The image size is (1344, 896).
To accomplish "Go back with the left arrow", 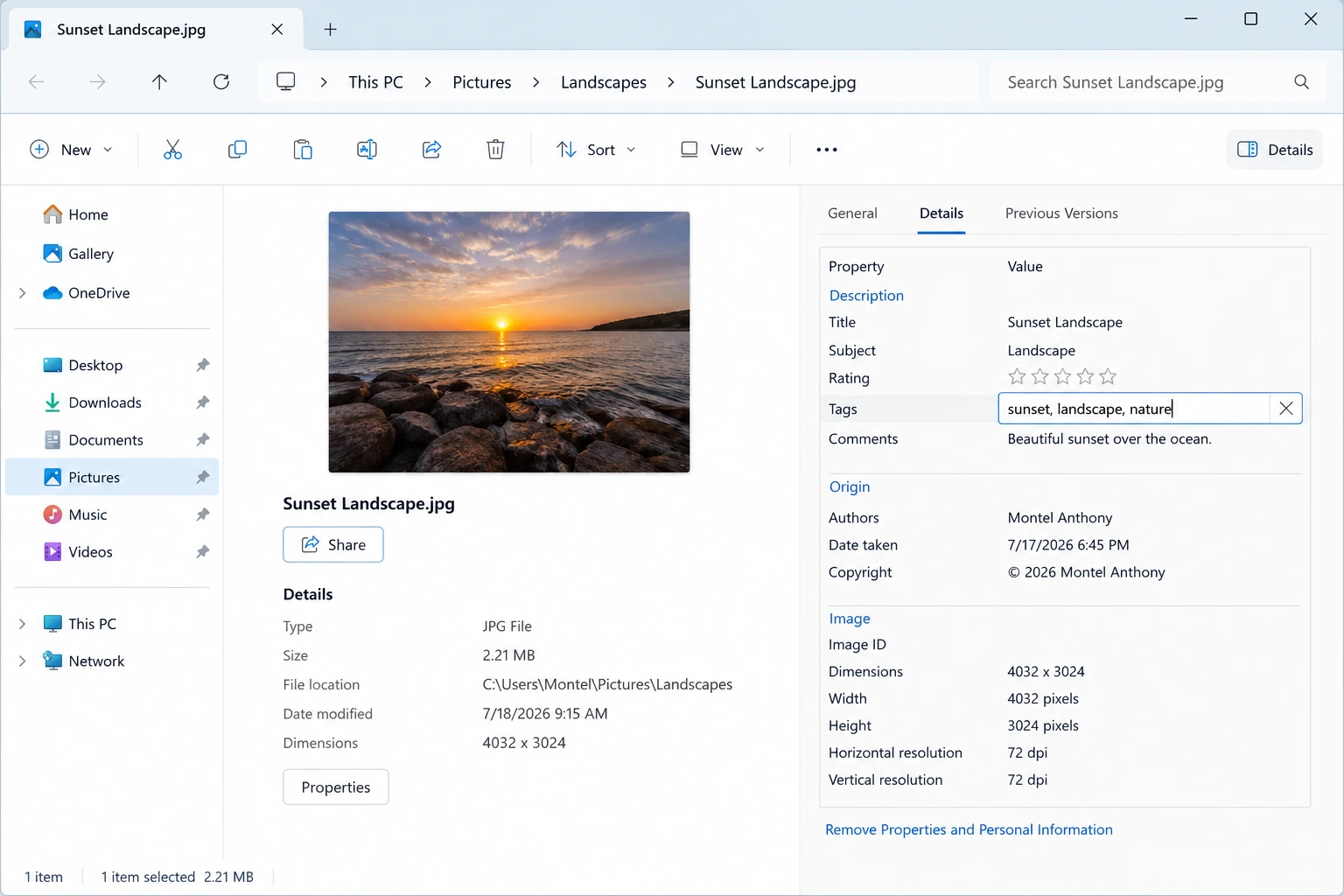I will [x=37, y=82].
